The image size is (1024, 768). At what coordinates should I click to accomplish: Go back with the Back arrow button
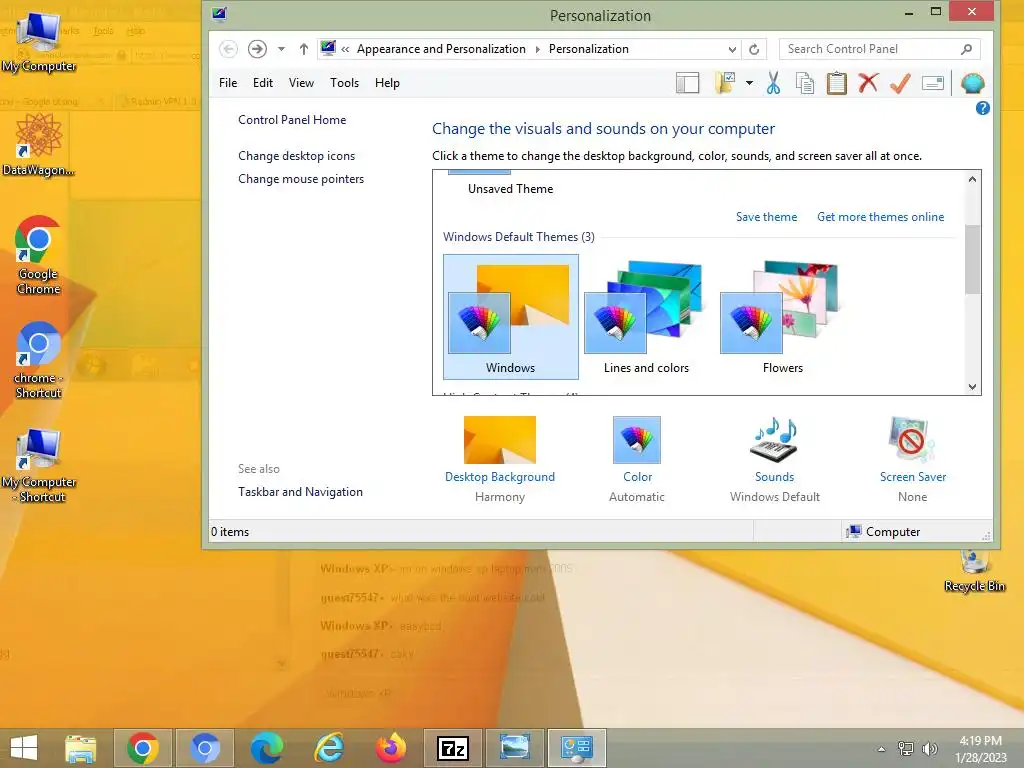(228, 49)
